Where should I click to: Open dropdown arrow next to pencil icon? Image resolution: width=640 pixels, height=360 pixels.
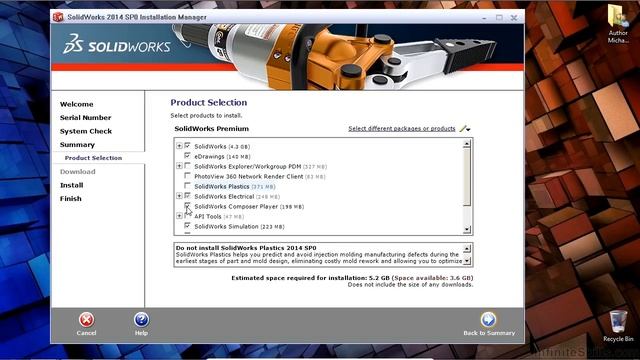tap(468, 129)
